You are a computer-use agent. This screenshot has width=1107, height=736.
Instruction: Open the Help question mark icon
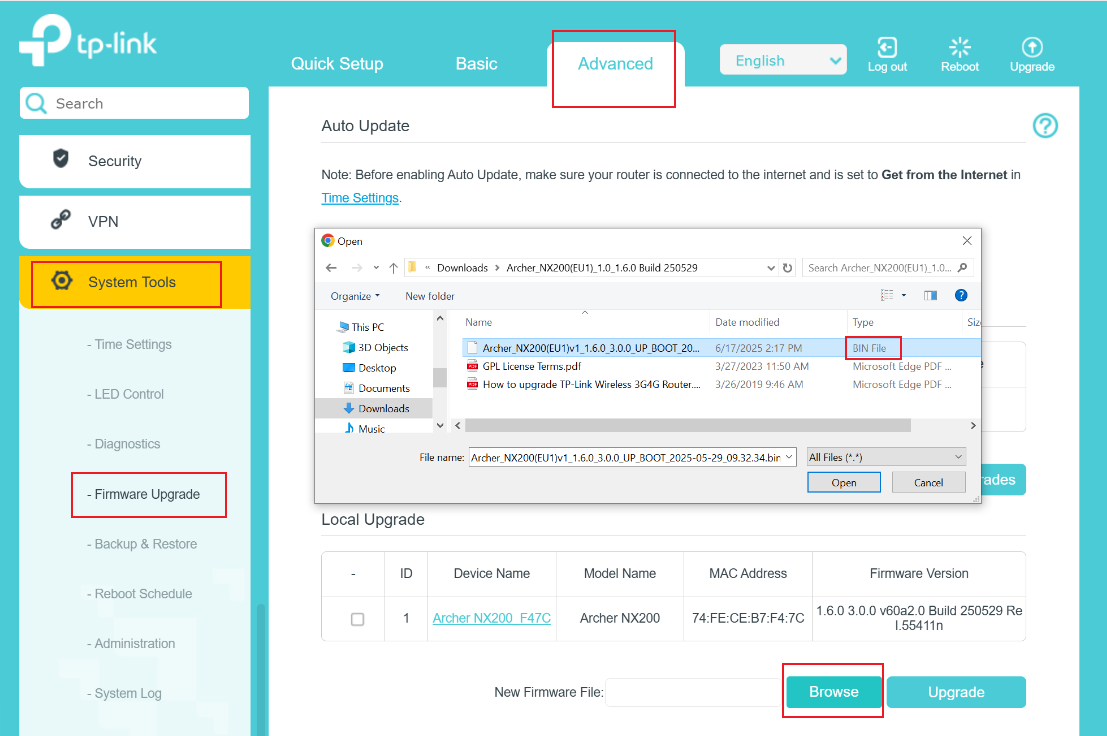click(x=1044, y=126)
